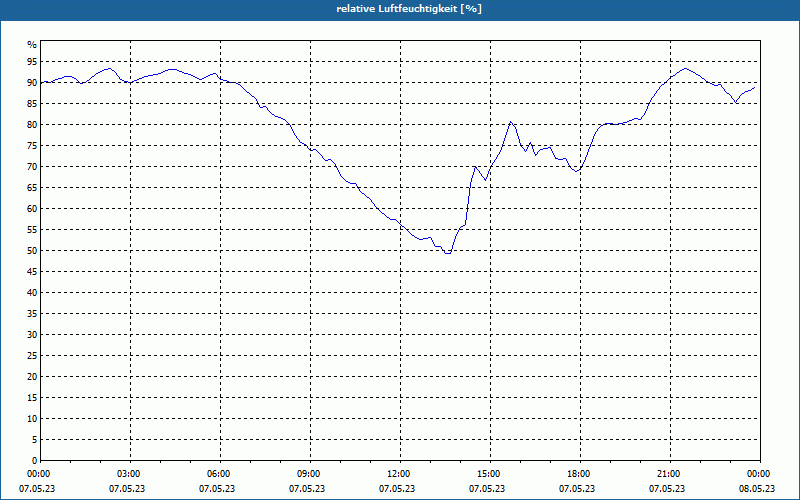The width and height of the screenshot is (800, 500).
Task: Click the y-axis label '35'
Action: pos(32,314)
